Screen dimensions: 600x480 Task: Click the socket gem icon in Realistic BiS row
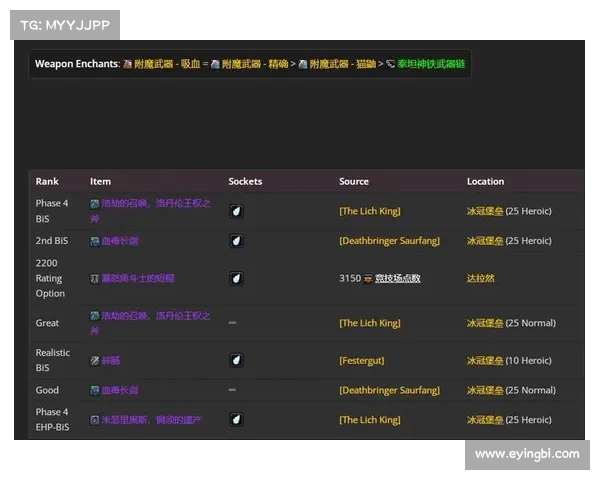point(236,360)
